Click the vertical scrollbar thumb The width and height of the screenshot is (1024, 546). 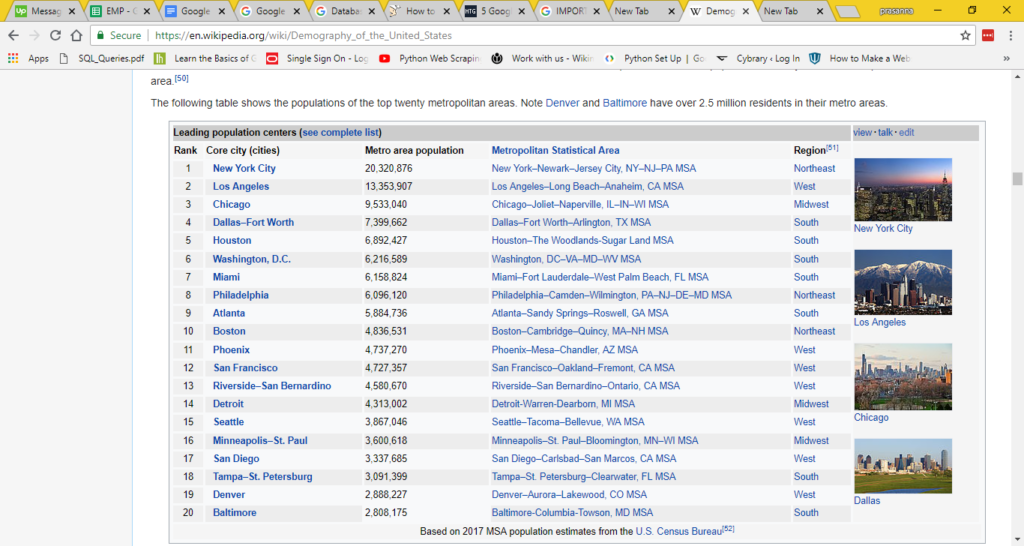click(x=1017, y=179)
